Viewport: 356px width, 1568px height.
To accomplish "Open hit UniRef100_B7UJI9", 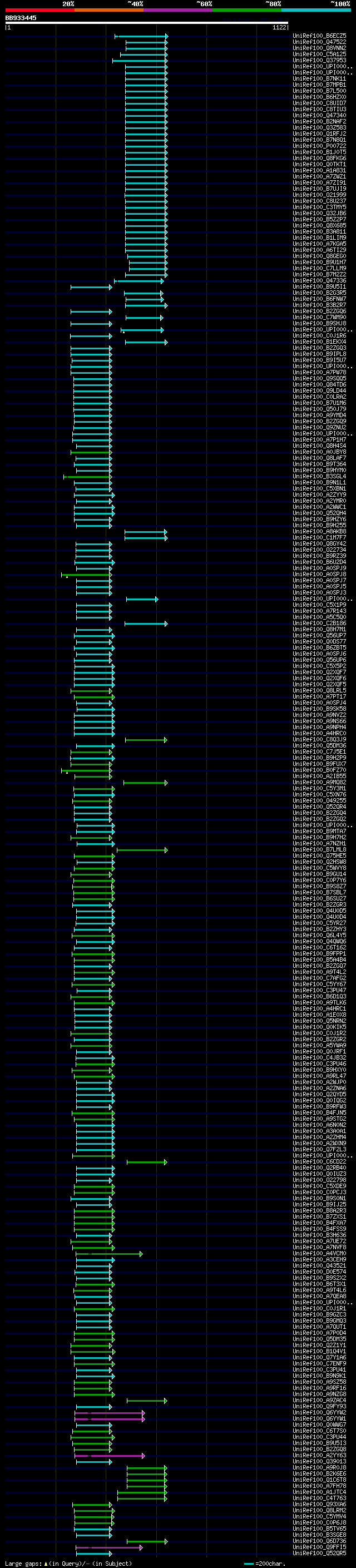I will (319, 189).
